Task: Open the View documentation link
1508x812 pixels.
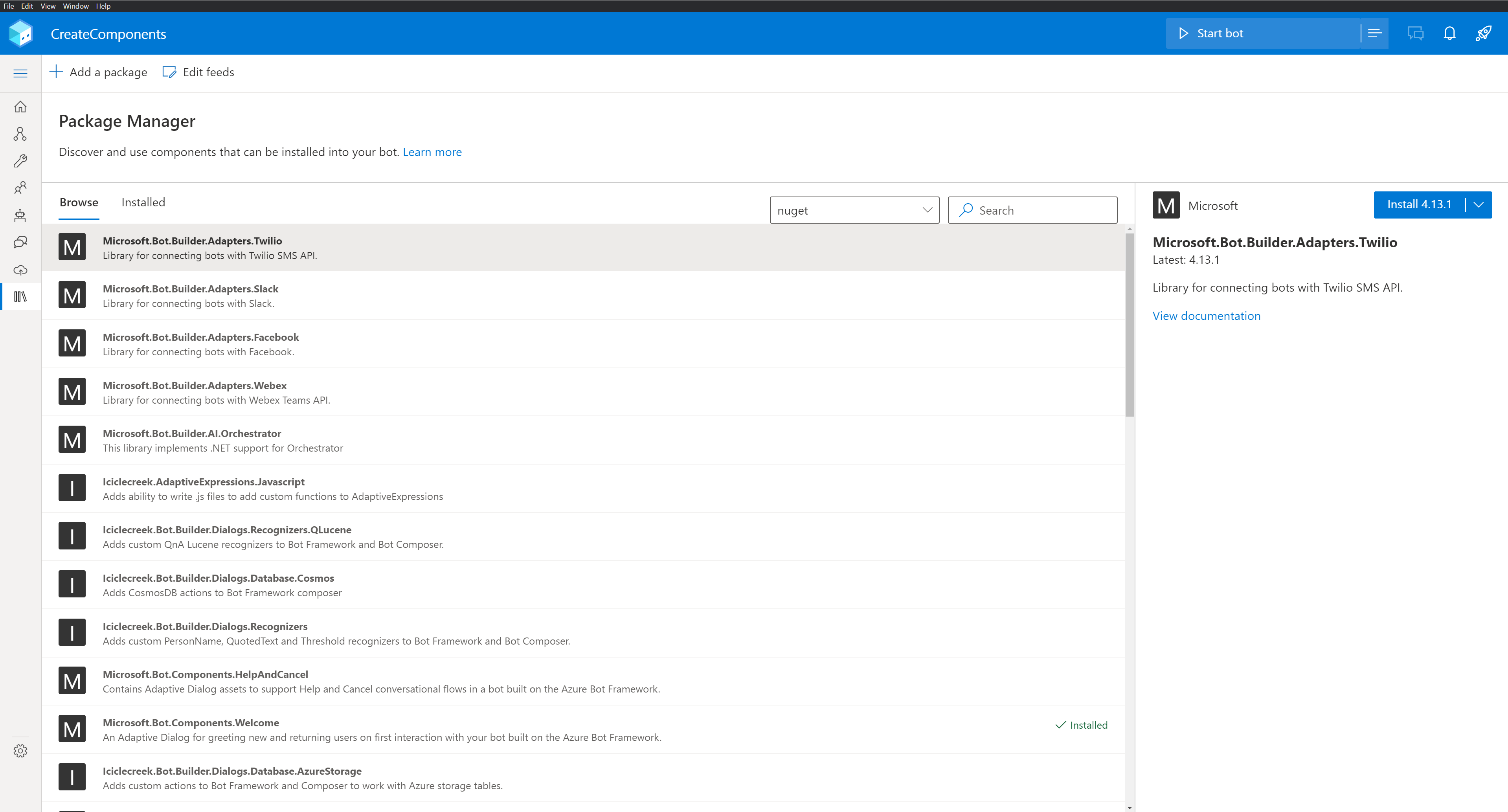Action: tap(1206, 316)
